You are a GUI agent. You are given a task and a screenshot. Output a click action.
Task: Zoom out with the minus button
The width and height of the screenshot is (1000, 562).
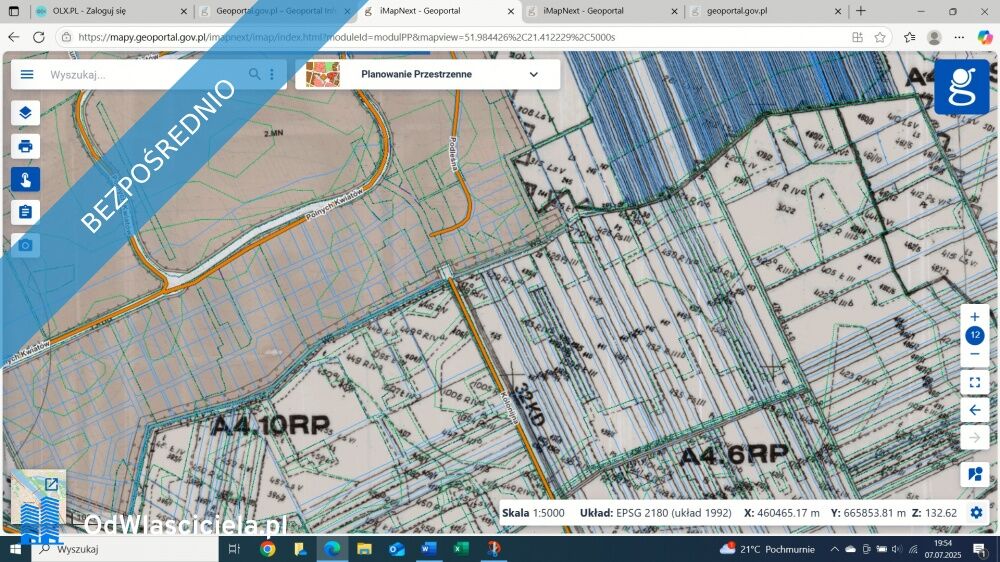[974, 354]
